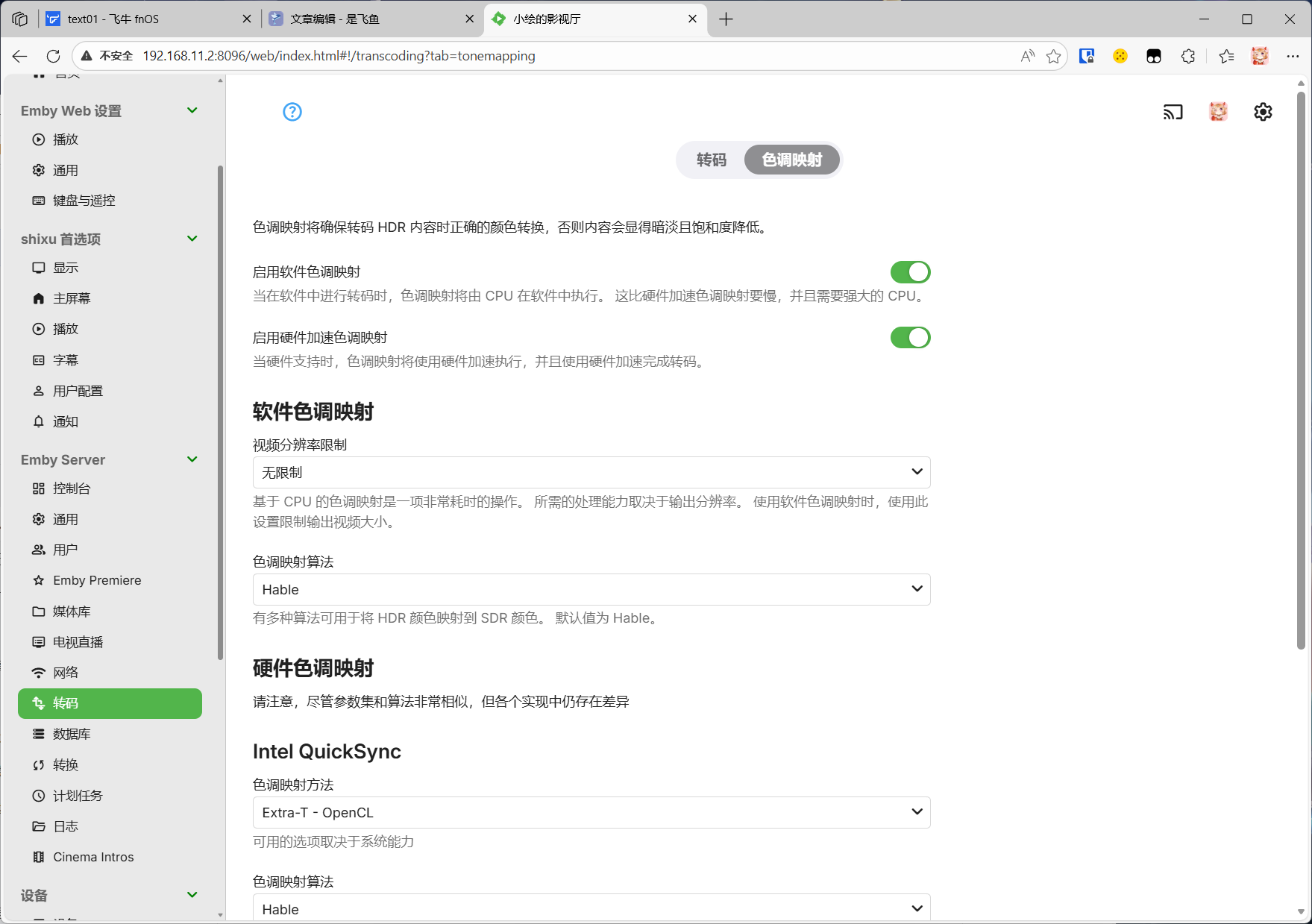Collapse the Emby Server sidebar section

click(x=192, y=459)
